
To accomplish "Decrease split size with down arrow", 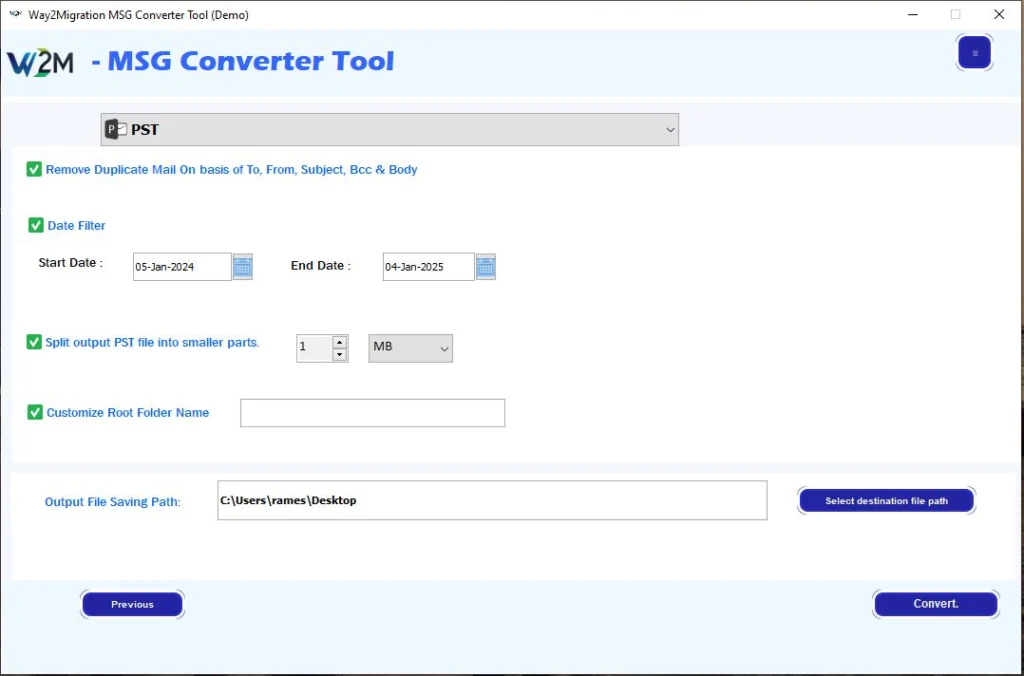I will (339, 355).
